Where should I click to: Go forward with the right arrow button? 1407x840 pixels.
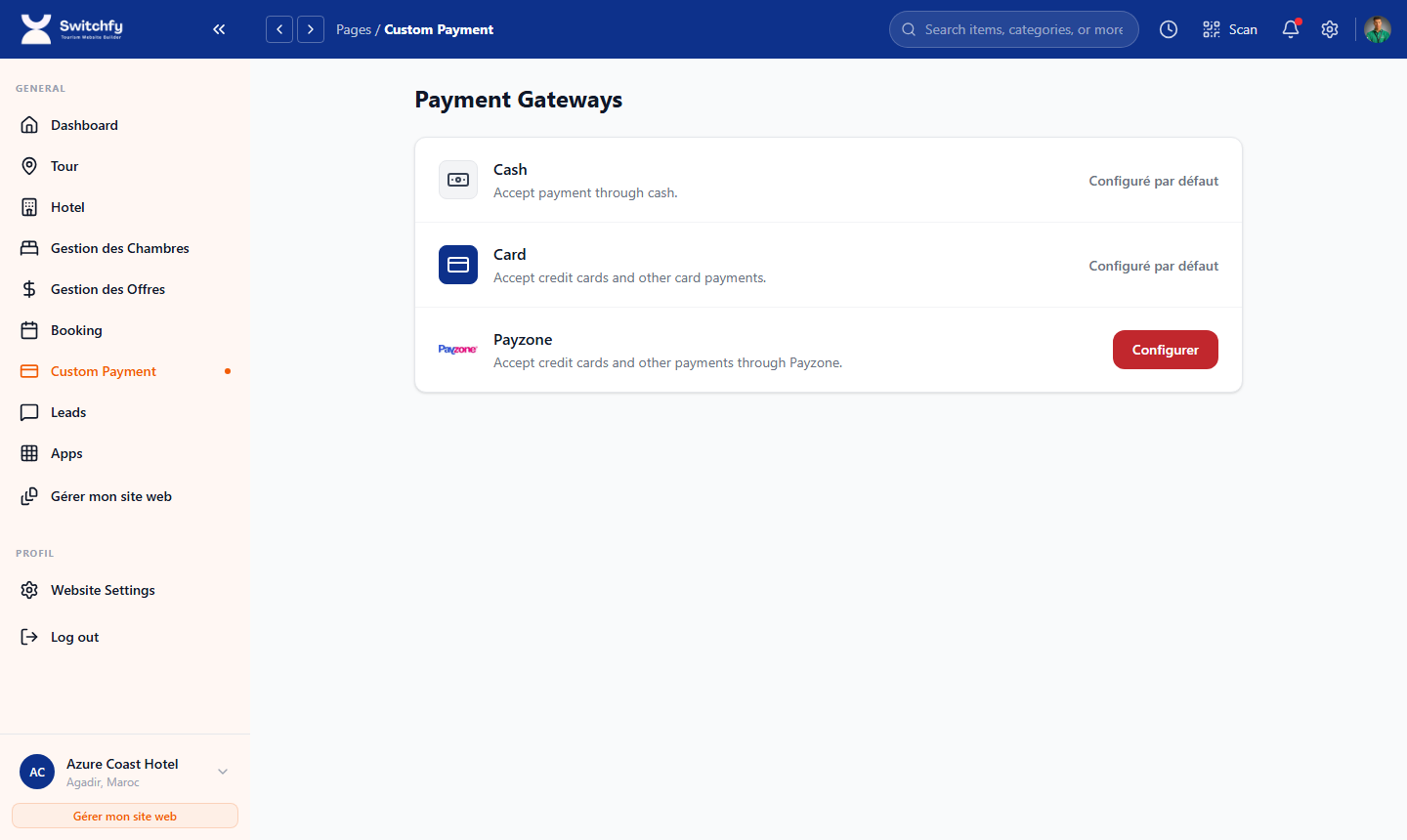[x=311, y=29]
